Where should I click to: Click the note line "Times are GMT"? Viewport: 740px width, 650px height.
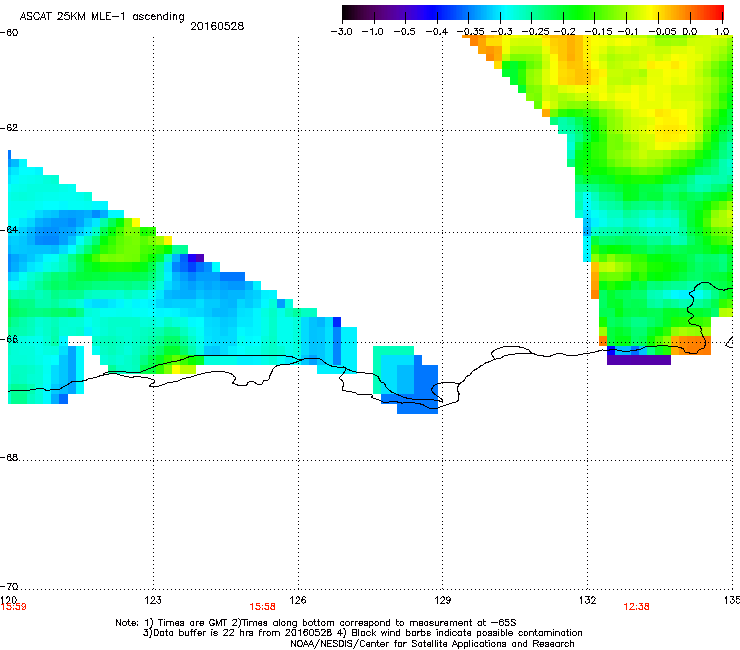[x=190, y=623]
